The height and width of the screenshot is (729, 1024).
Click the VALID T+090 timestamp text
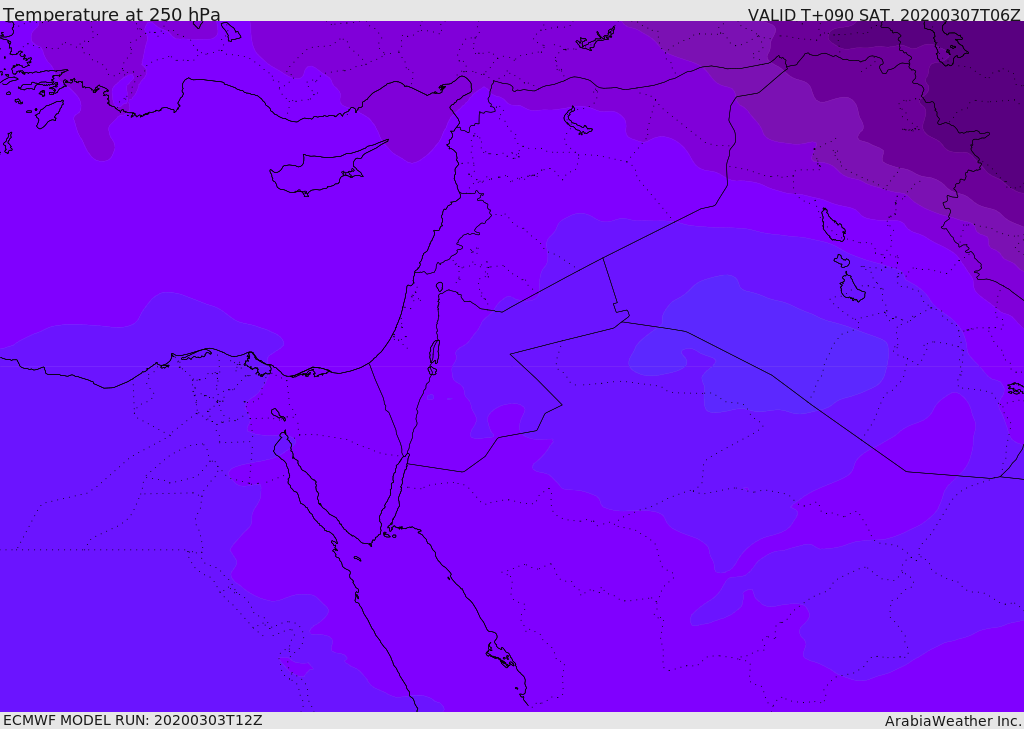884,15
